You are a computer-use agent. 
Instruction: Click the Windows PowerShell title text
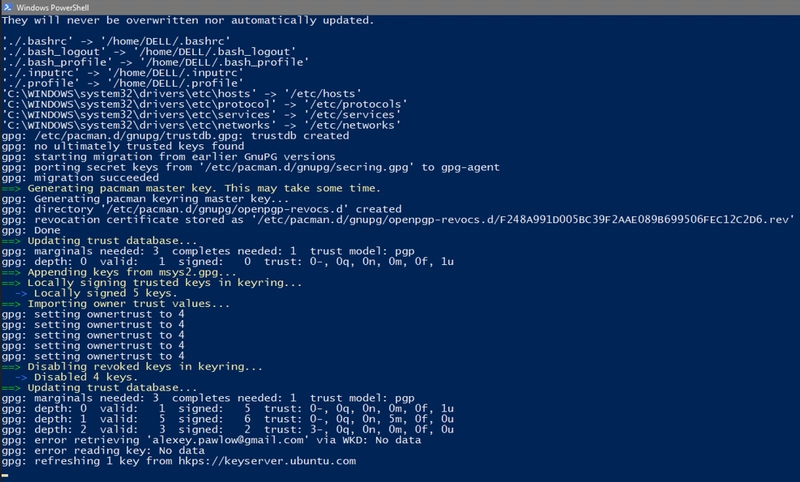click(53, 8)
